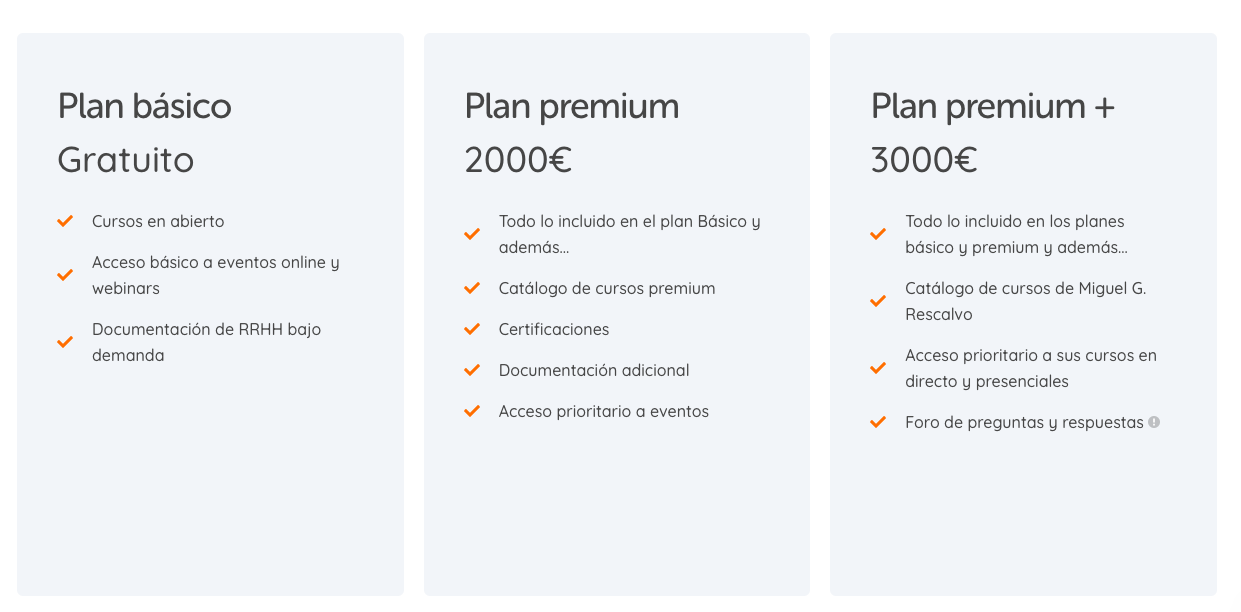This screenshot has height=612, width=1241.
Task: Click the checkmark beside Catálogo de cursos de Miguel G.
Action: 878,301
